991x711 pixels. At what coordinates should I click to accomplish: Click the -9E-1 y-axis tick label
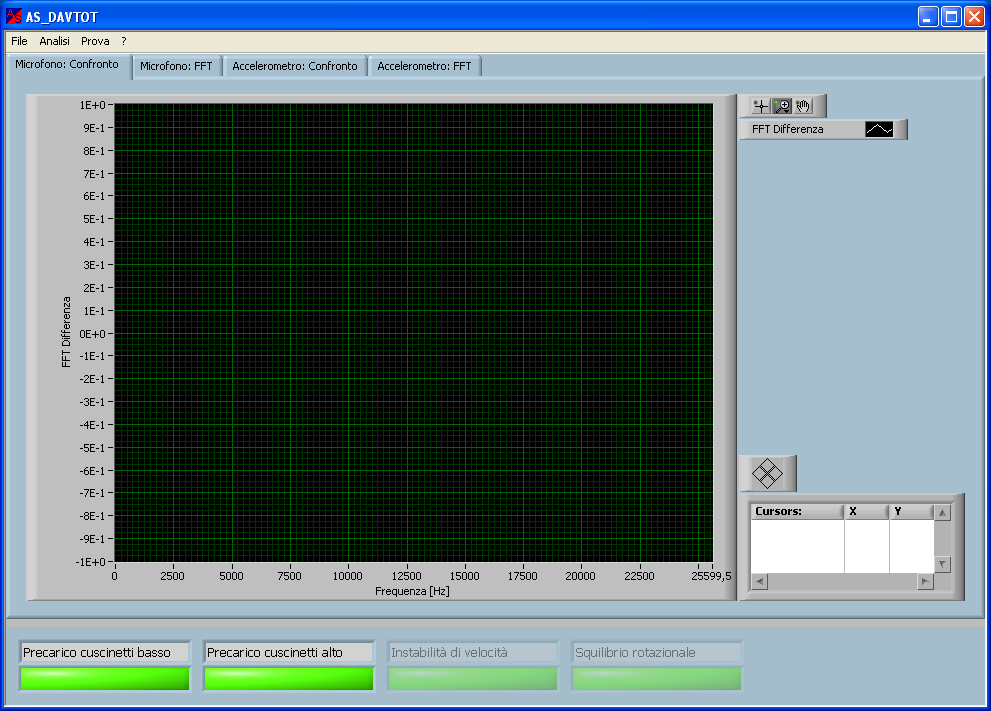pyautogui.click(x=92, y=539)
